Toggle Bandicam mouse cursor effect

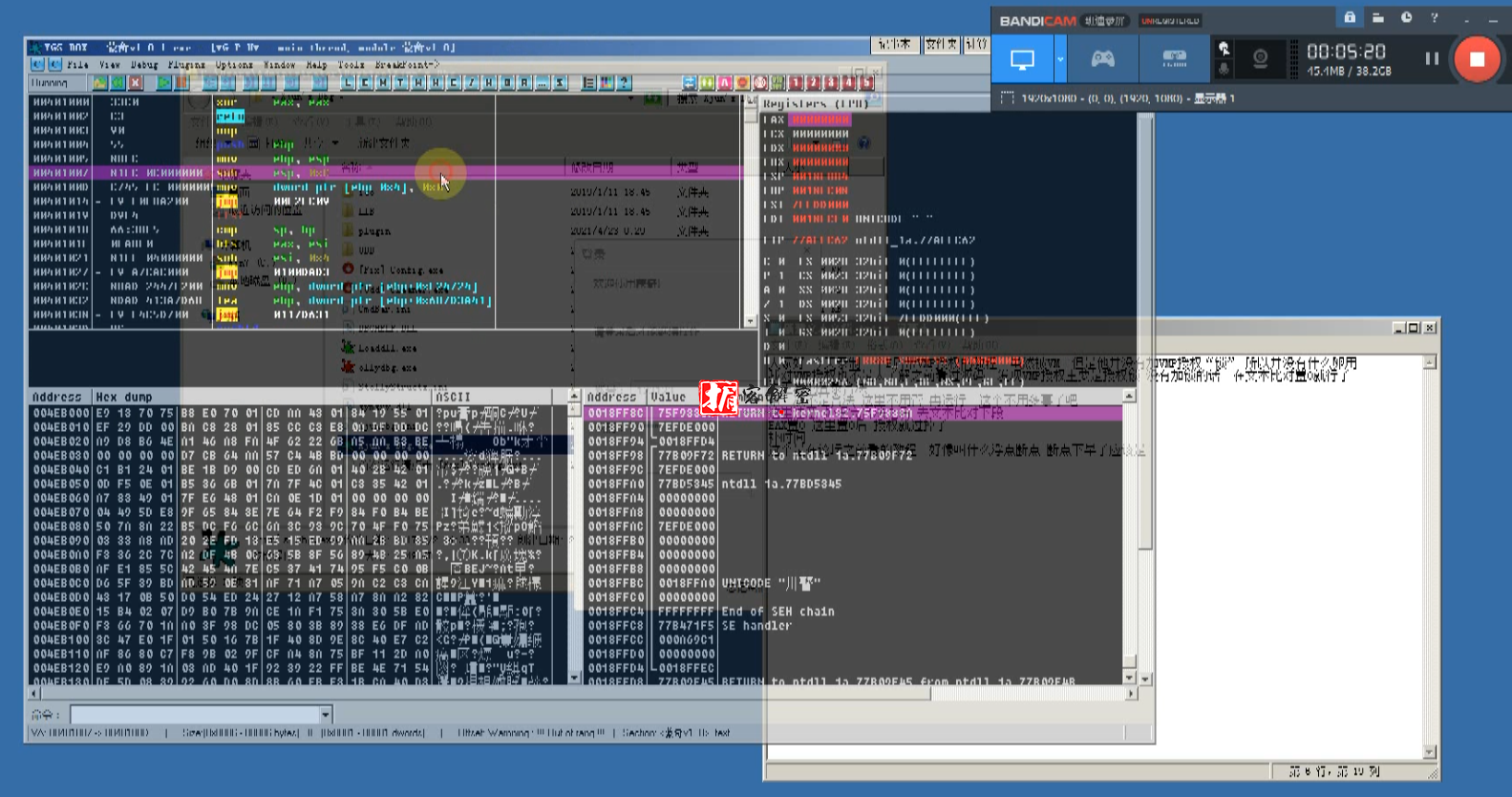coord(1224,48)
